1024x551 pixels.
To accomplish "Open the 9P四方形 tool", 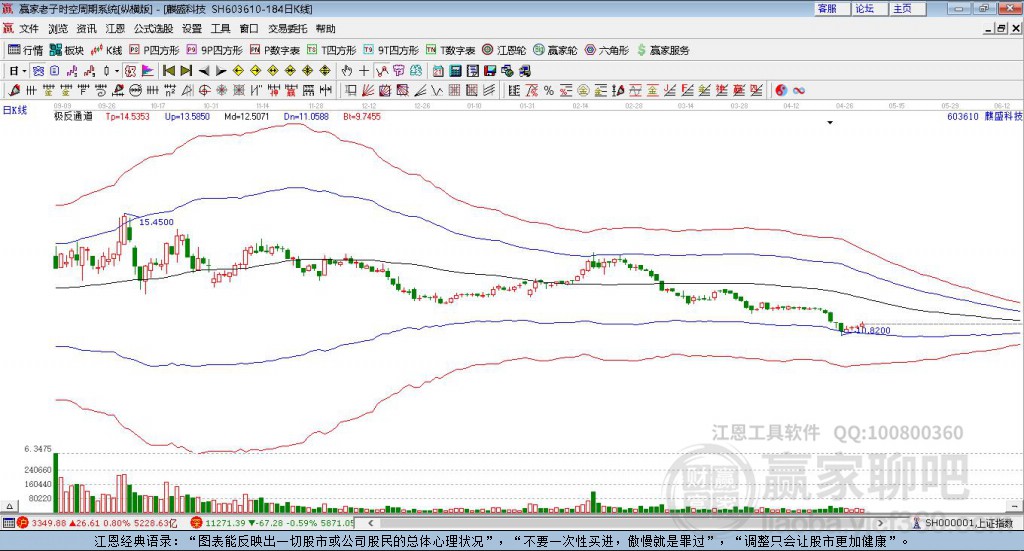I will tap(214, 50).
